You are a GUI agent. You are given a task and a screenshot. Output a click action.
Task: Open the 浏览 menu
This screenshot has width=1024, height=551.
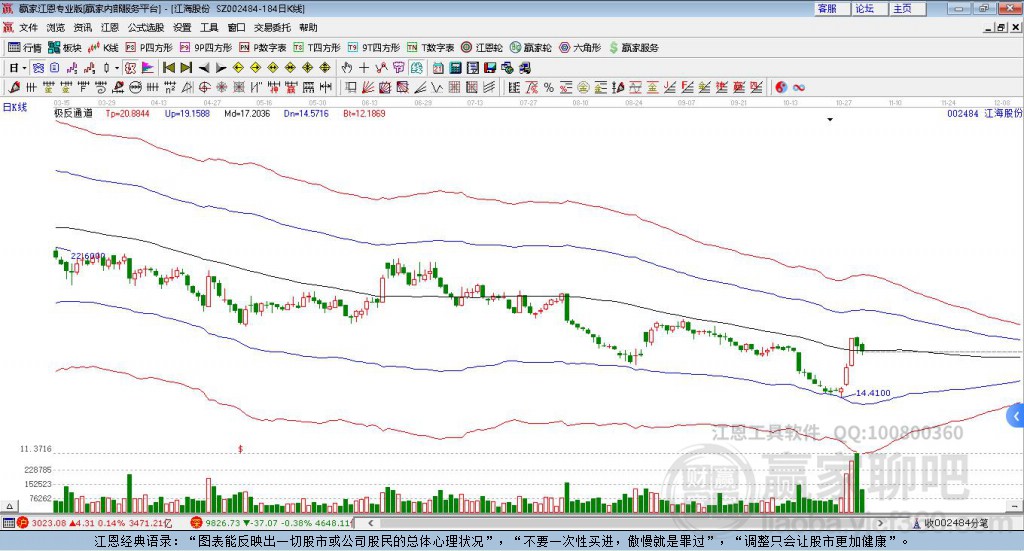(56, 27)
